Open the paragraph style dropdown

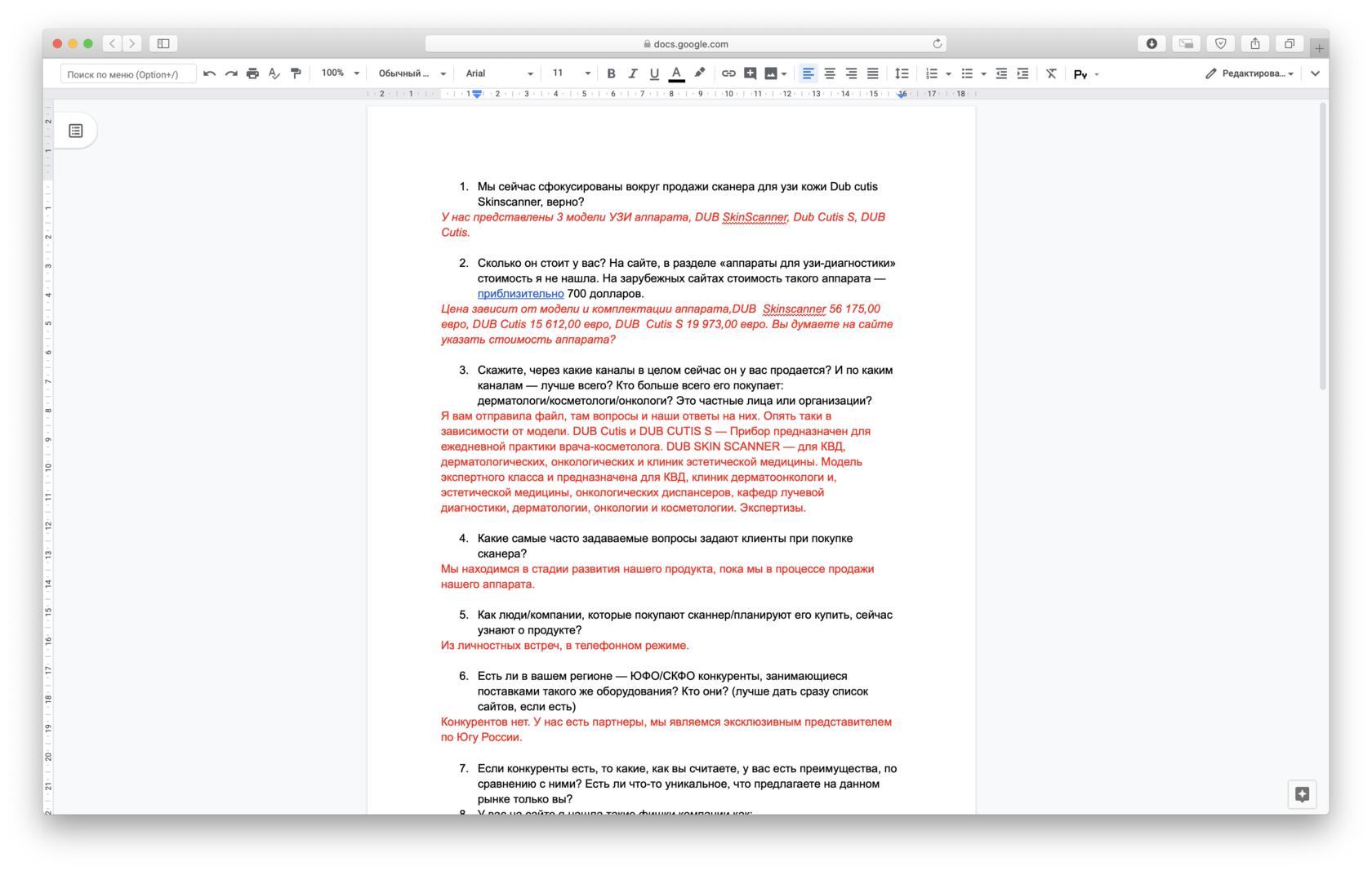tap(412, 73)
